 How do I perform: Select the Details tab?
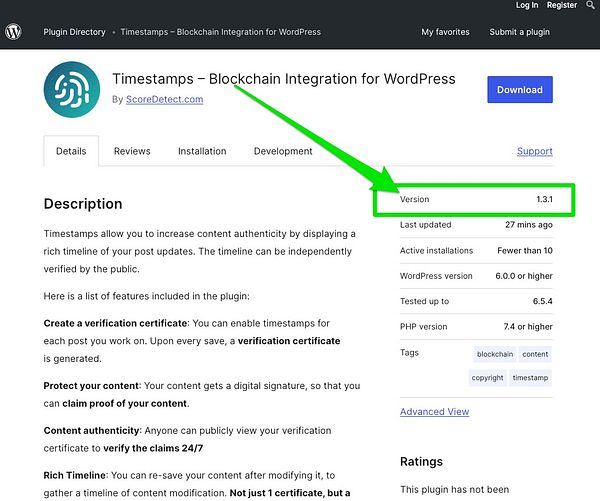point(71,151)
